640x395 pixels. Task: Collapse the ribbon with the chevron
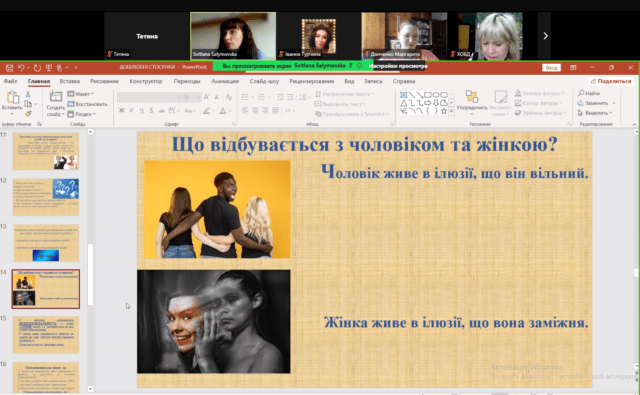pyautogui.click(x=634, y=124)
